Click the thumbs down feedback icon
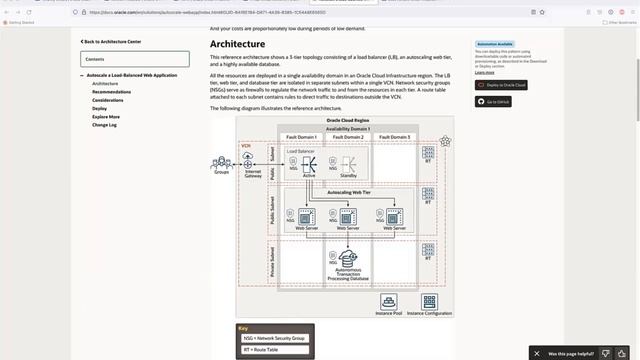 coord(606,353)
